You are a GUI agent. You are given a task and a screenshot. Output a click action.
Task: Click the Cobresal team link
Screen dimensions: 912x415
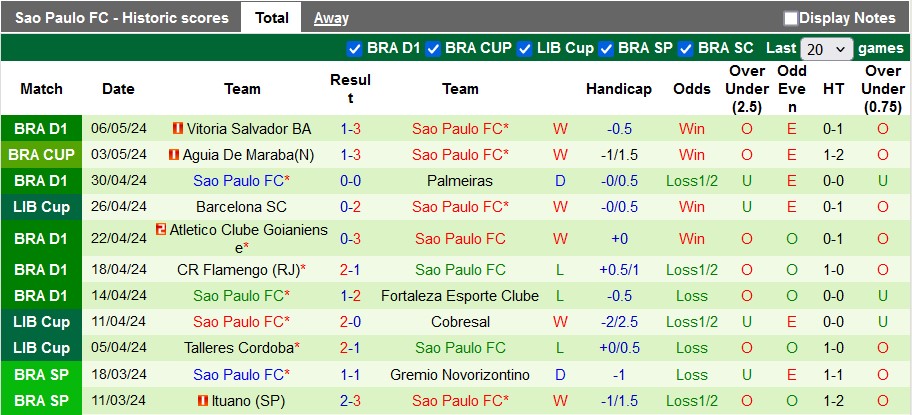click(460, 322)
